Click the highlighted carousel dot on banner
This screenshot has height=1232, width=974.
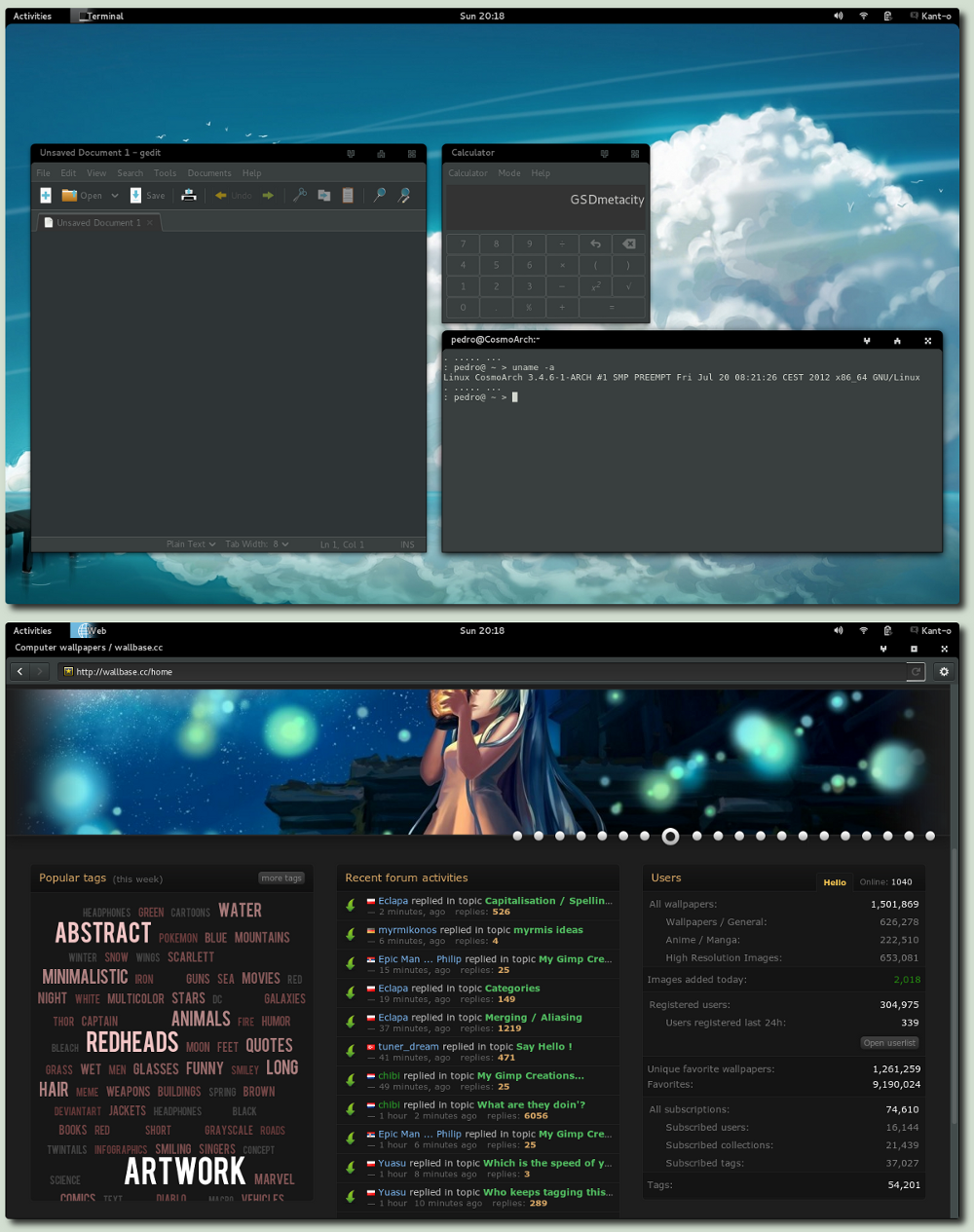pos(670,837)
